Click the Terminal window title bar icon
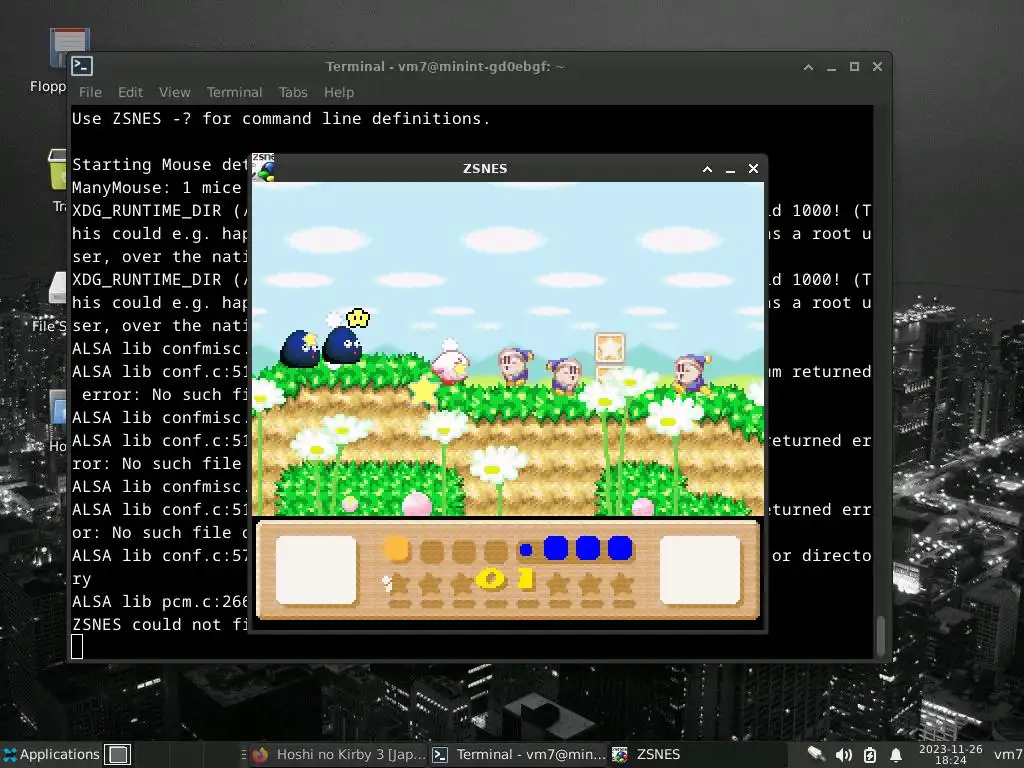The width and height of the screenshot is (1024, 768). [82, 66]
